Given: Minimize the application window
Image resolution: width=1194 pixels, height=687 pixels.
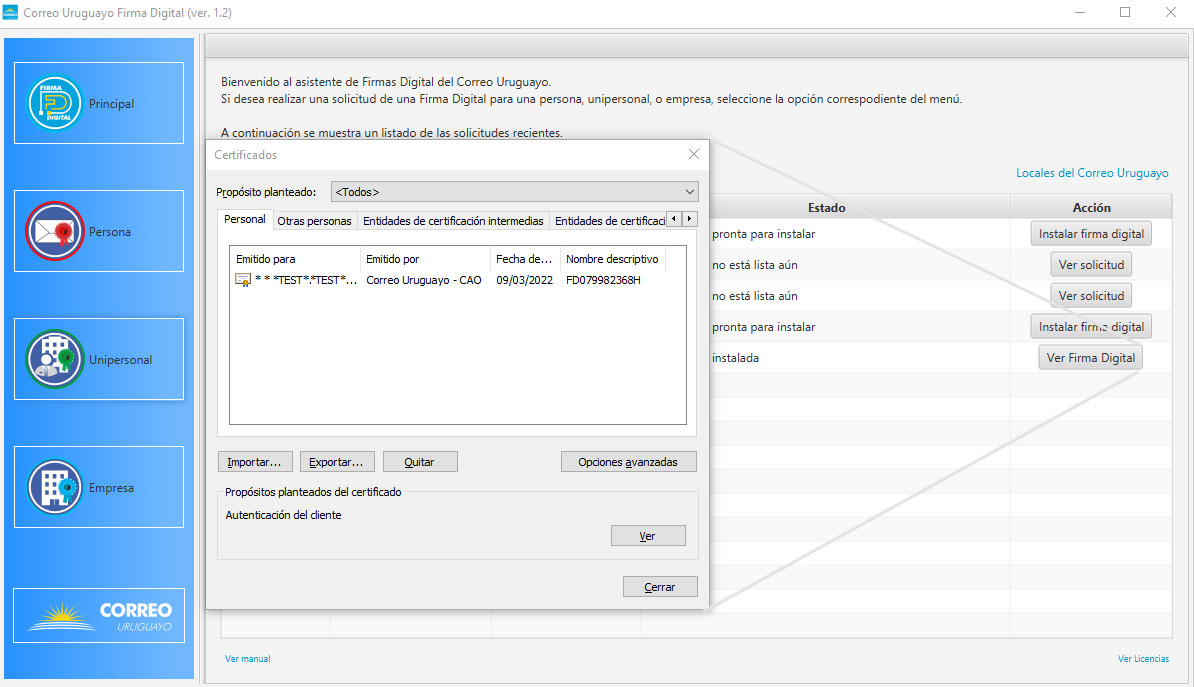Looking at the screenshot, I should (1081, 12).
